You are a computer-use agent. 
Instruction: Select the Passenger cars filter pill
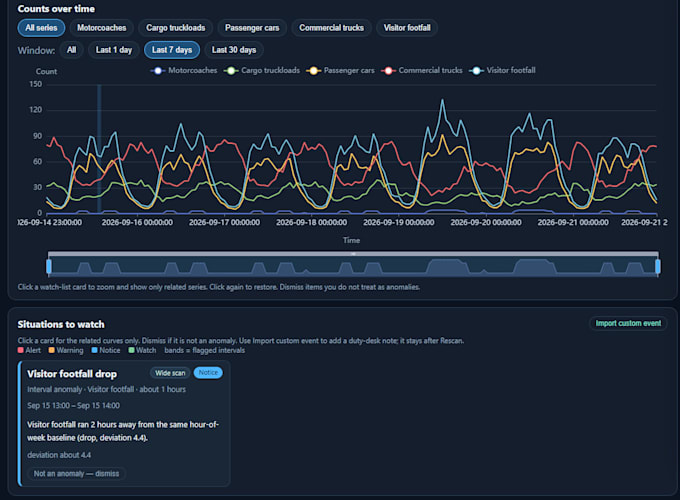(x=252, y=28)
